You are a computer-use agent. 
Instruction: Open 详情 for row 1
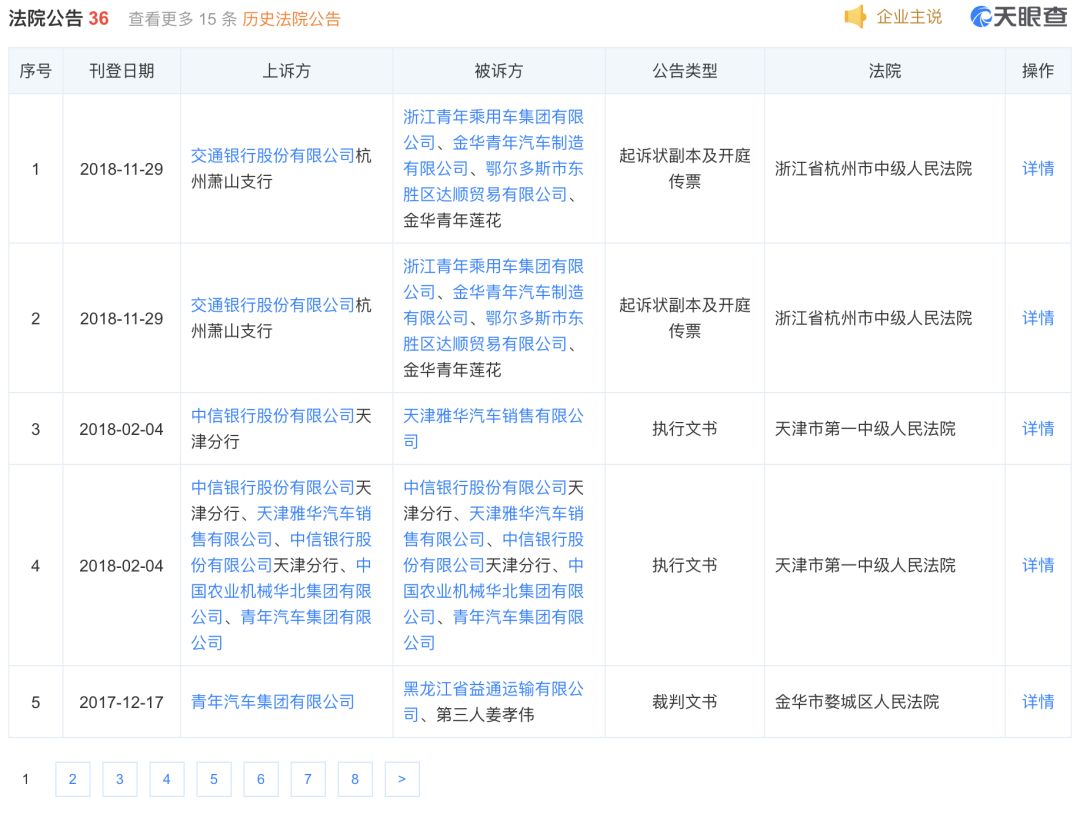point(1038,168)
